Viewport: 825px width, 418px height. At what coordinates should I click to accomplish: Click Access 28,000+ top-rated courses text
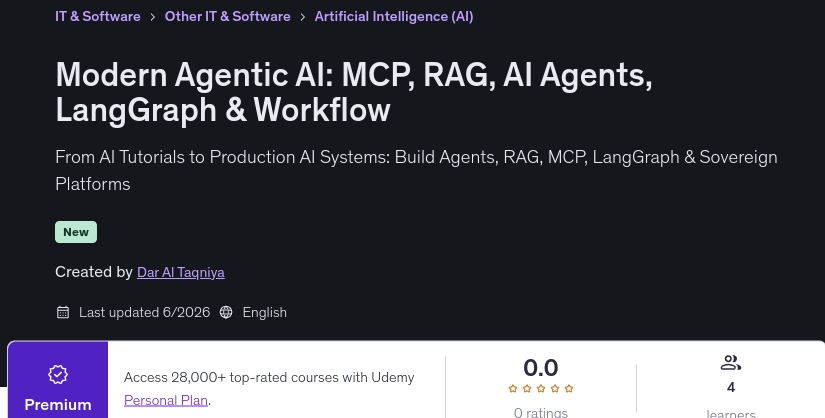coord(269,377)
